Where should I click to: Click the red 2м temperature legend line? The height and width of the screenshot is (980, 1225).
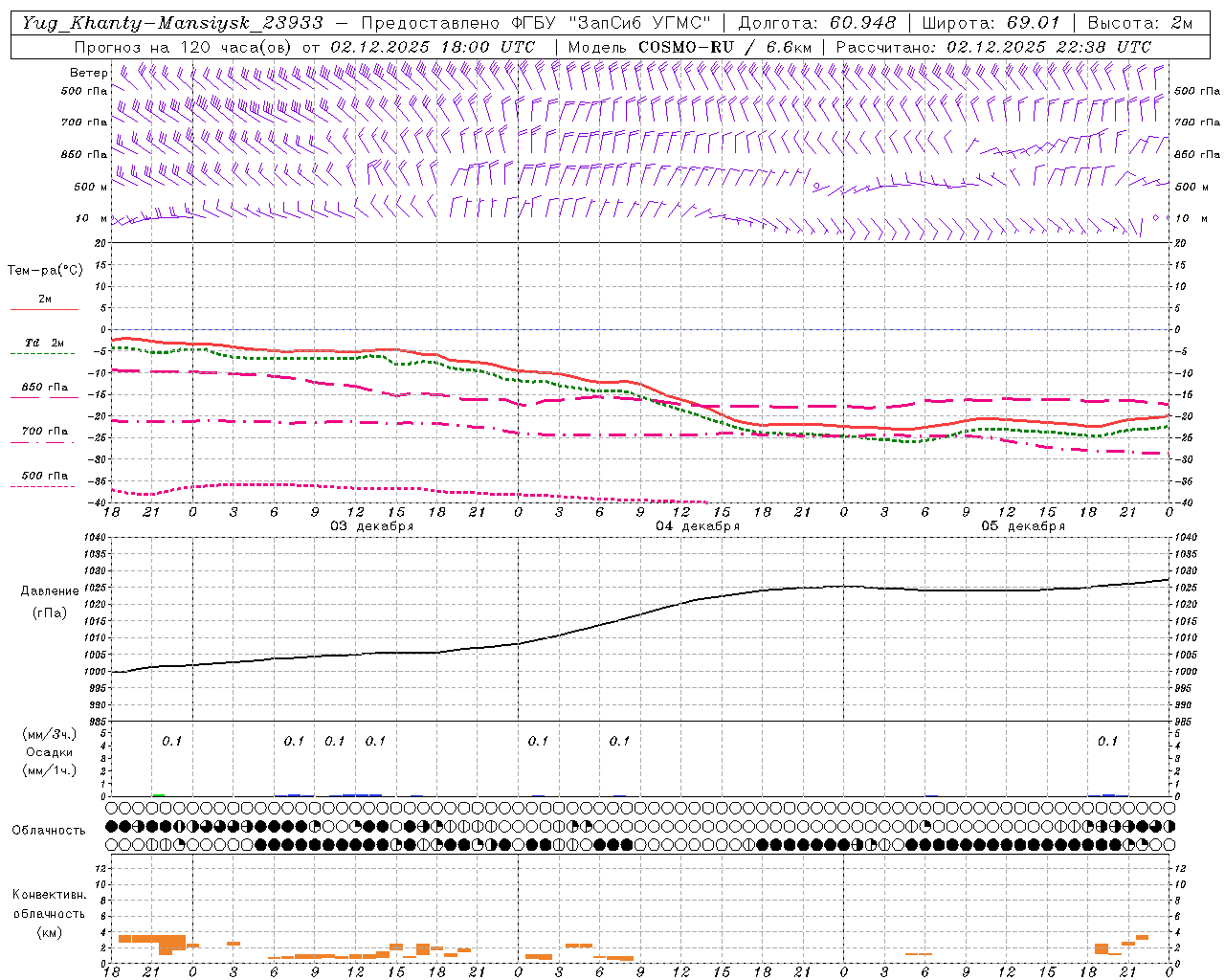click(44, 309)
